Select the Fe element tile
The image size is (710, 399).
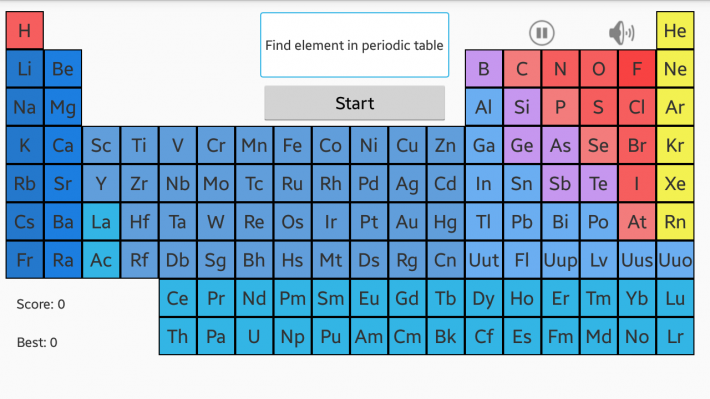point(293,145)
